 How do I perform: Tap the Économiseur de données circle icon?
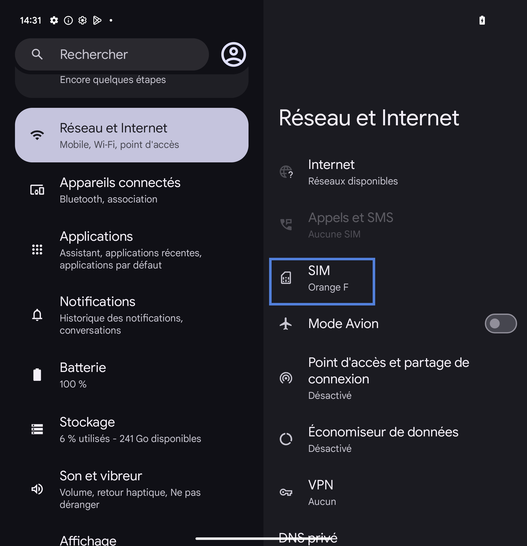click(286, 439)
